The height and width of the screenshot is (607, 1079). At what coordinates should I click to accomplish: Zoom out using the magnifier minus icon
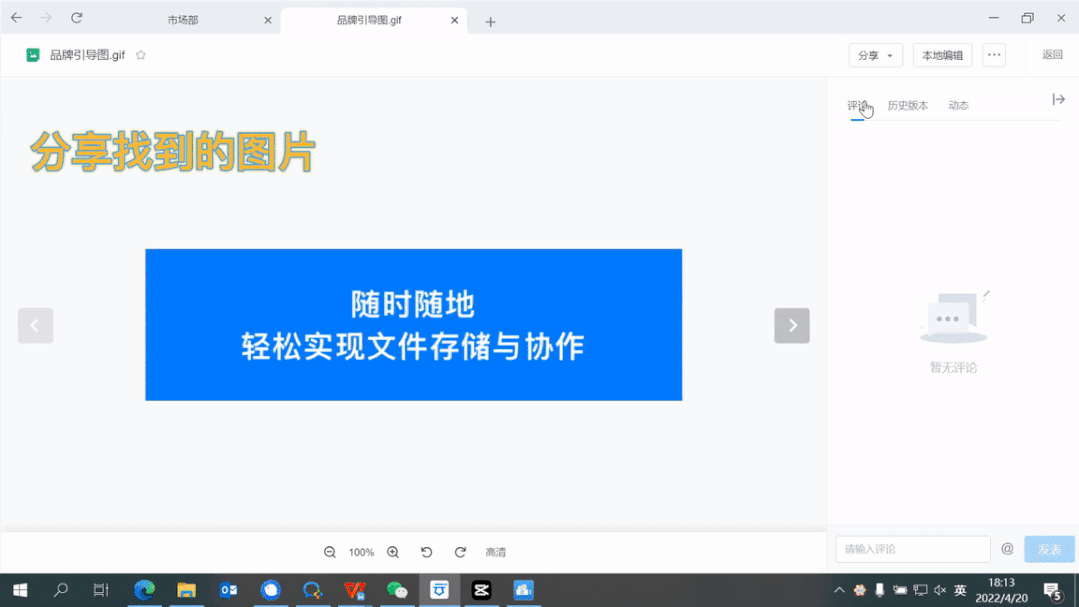click(329, 551)
